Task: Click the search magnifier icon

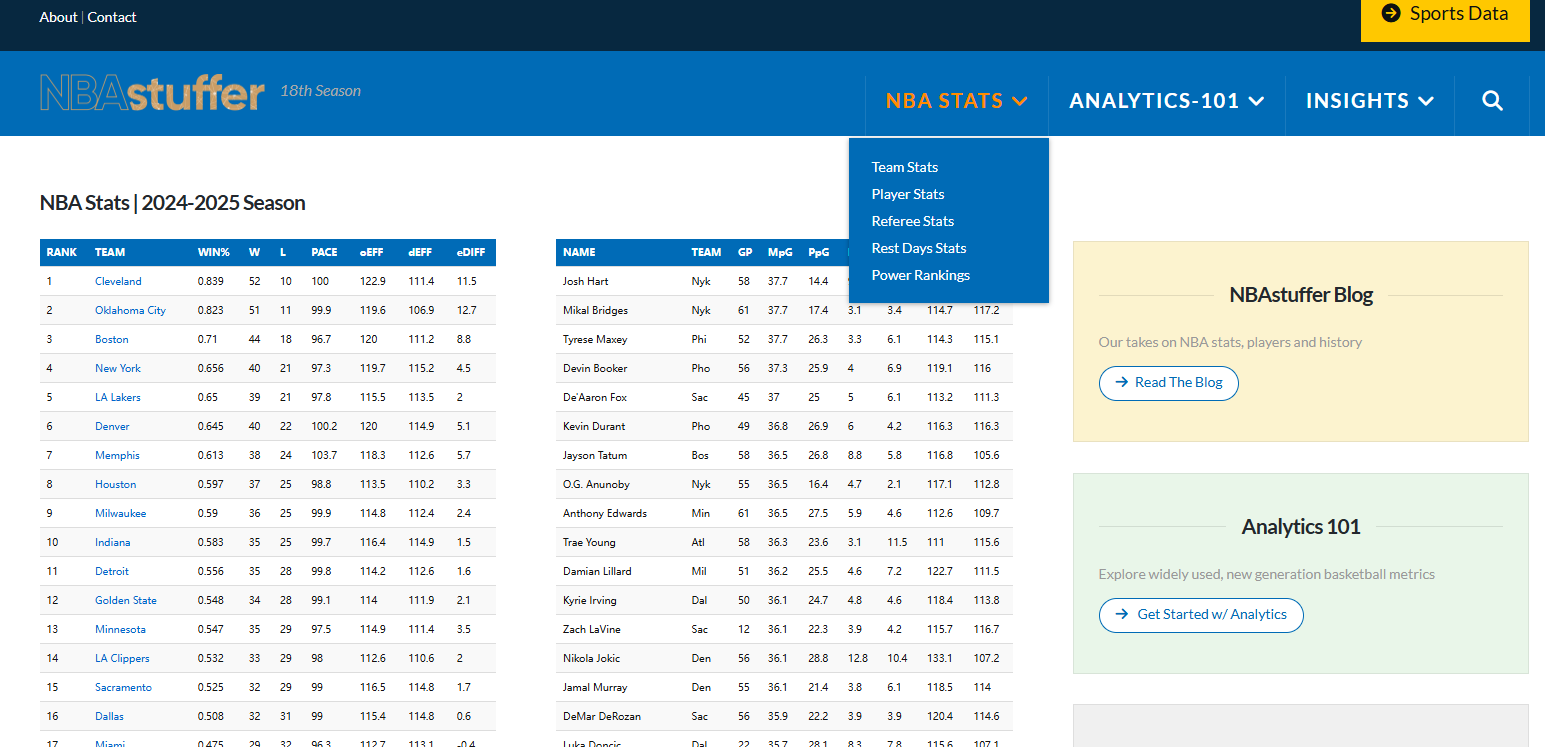Action: pos(1492,100)
